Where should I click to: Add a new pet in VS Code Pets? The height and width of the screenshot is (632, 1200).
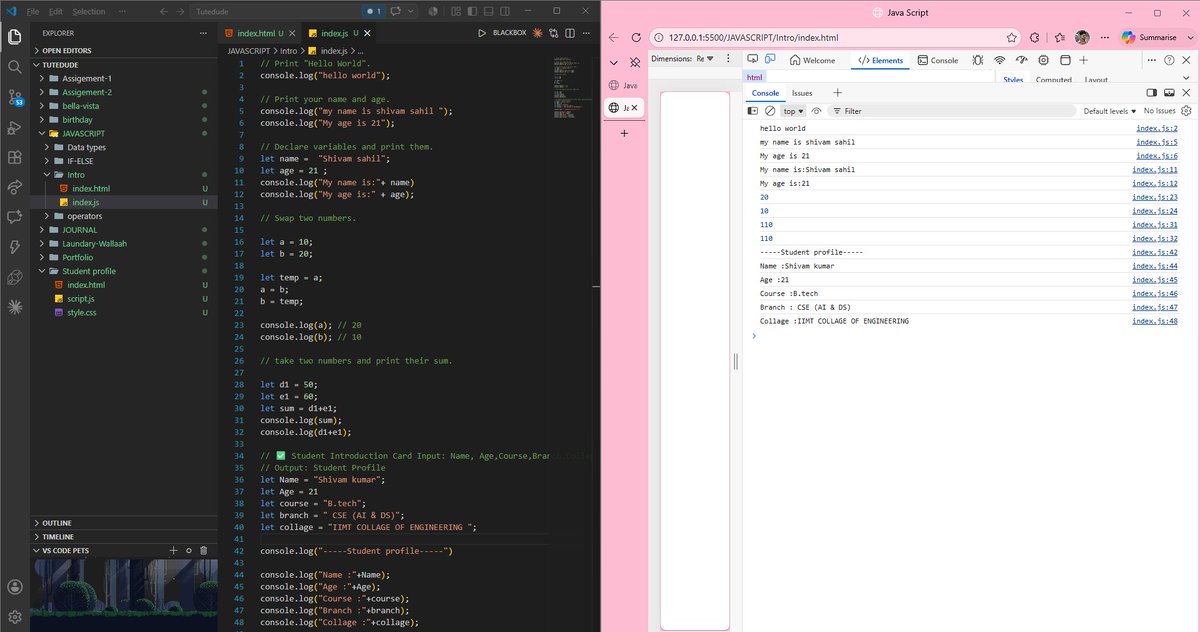[x=173, y=550]
